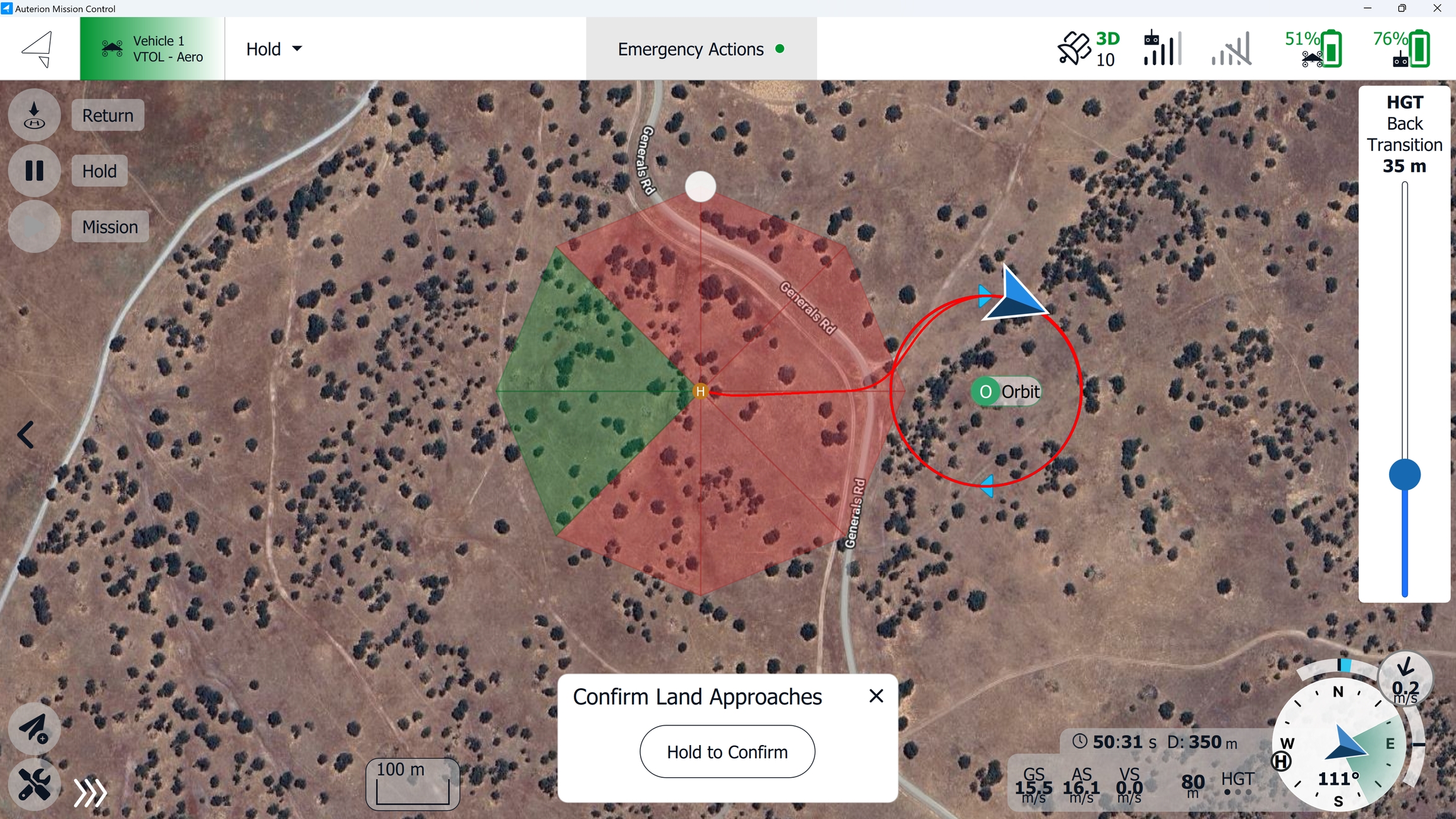Screen dimensions: 1456x819
Task: Click the pause Hold icon
Action: coord(34,171)
